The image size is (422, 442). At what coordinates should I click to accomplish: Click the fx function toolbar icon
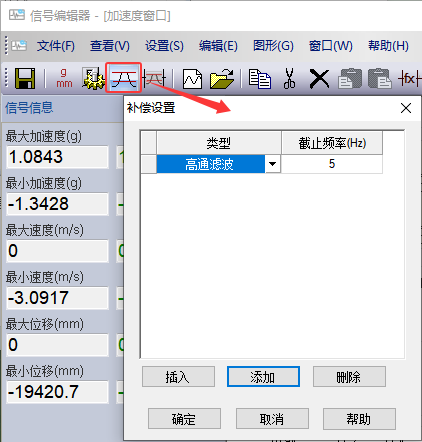point(410,79)
